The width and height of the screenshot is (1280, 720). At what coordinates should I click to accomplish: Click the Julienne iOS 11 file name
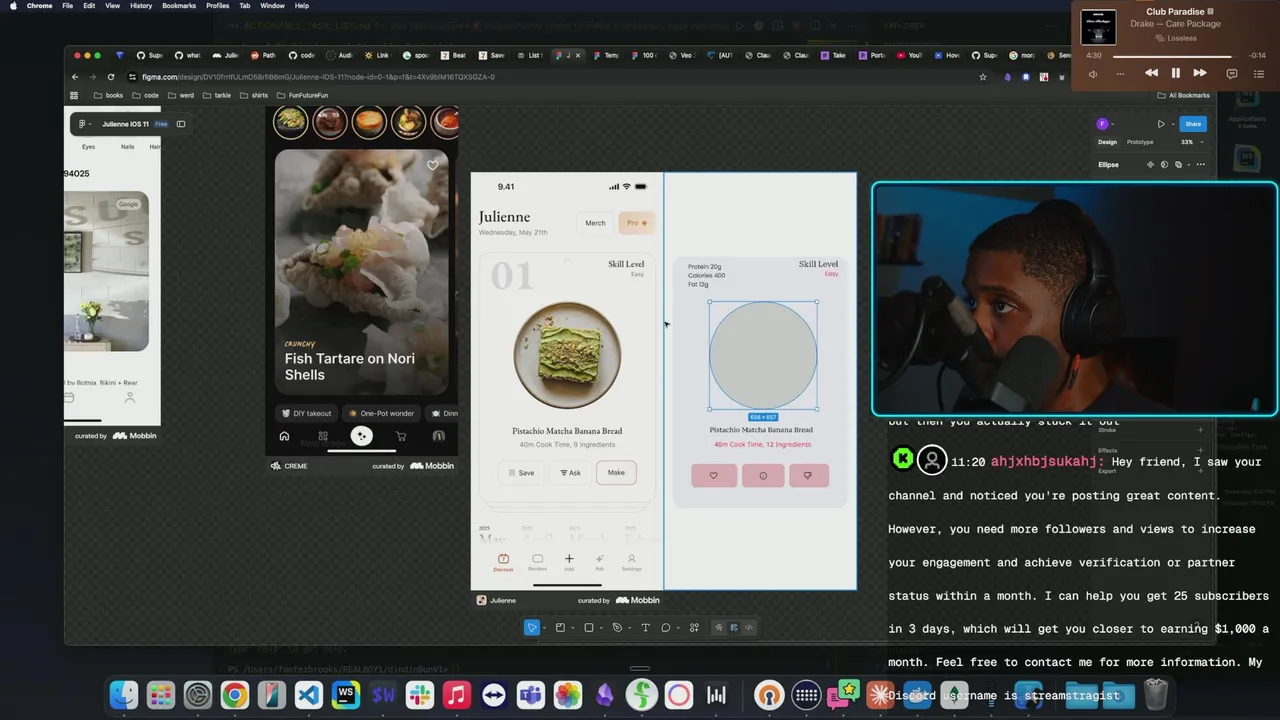coord(125,124)
